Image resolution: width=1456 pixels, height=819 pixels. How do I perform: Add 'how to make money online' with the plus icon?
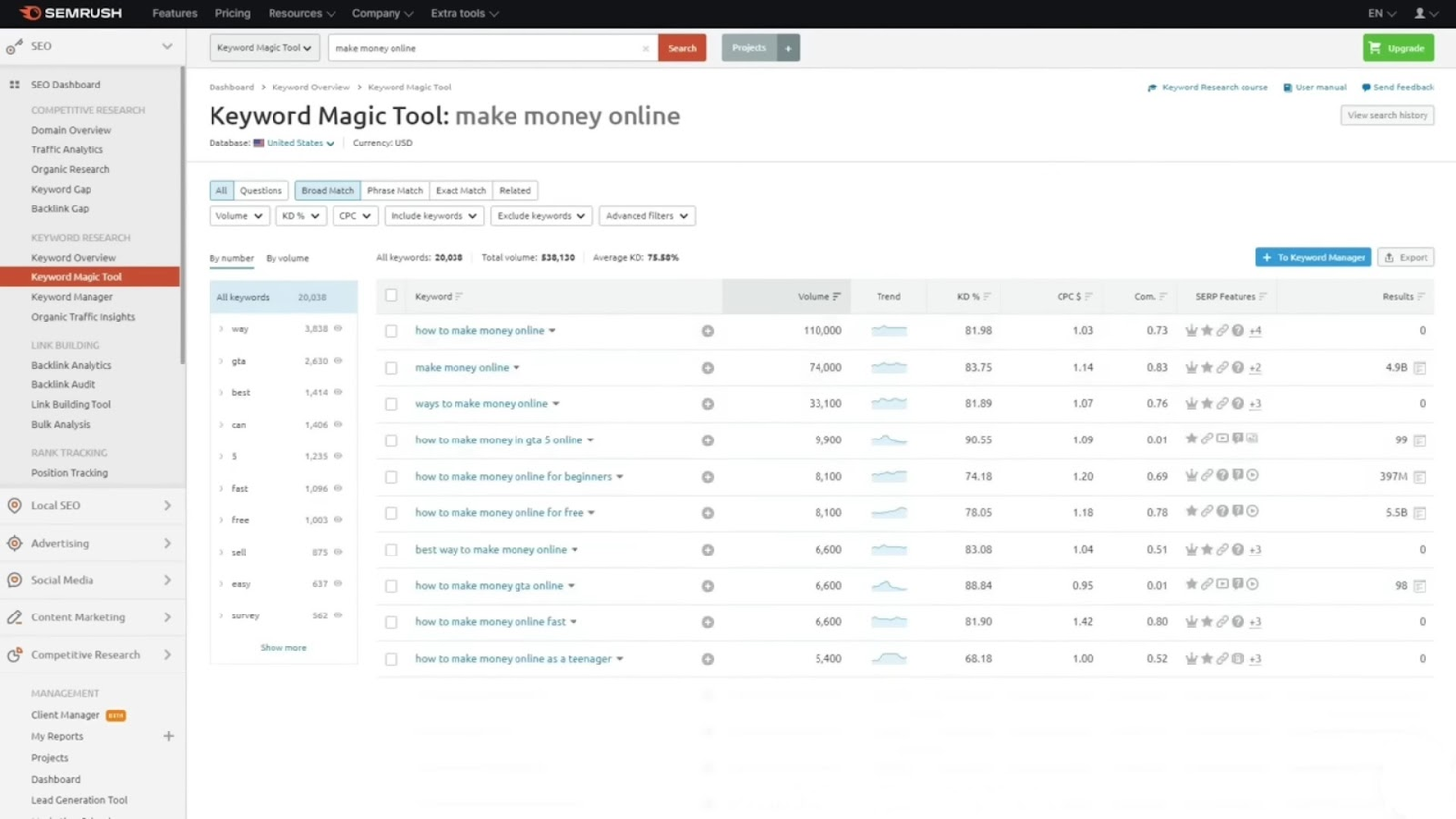707,331
